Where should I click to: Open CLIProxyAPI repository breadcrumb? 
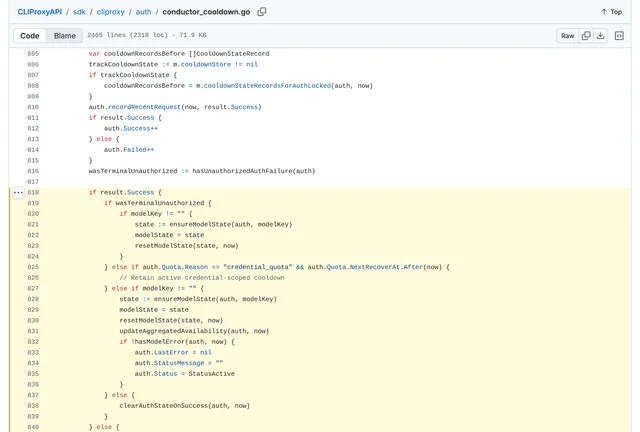tap(40, 12)
